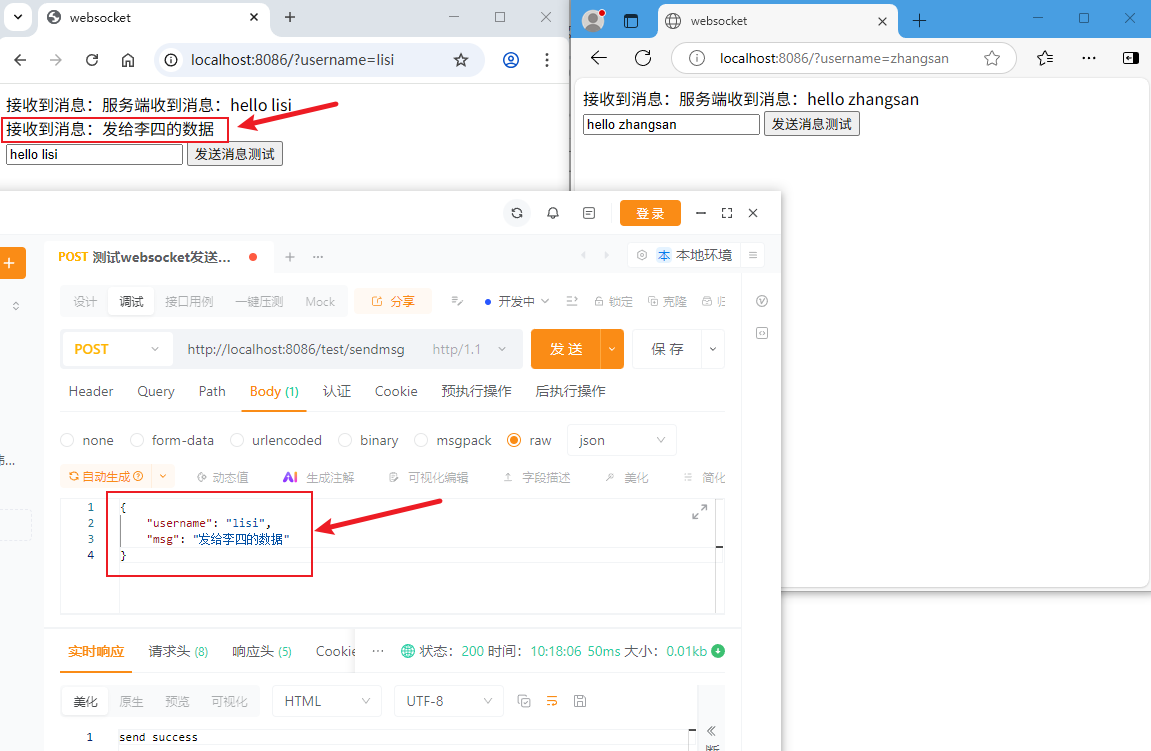The height and width of the screenshot is (751, 1151).
Task: Select binary body type radio
Action: tap(345, 440)
